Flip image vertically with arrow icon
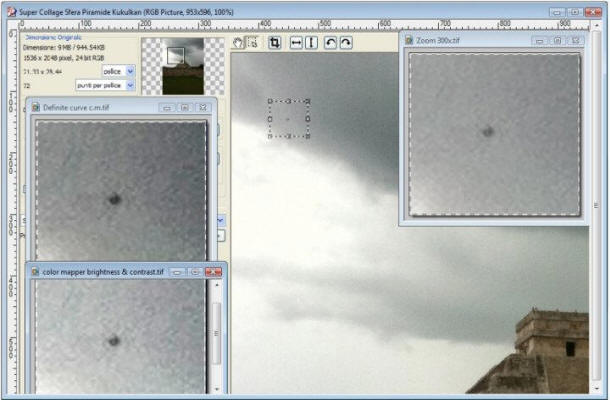The width and height of the screenshot is (610, 400). 311,43
